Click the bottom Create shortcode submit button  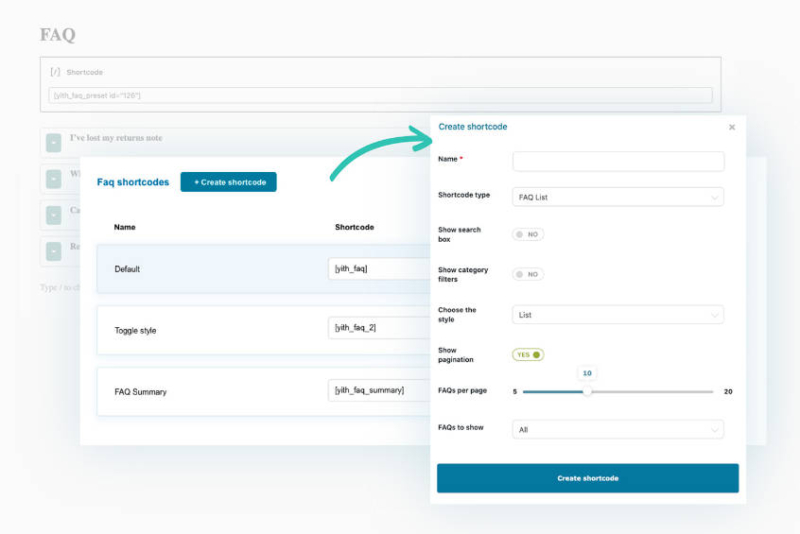(x=588, y=478)
